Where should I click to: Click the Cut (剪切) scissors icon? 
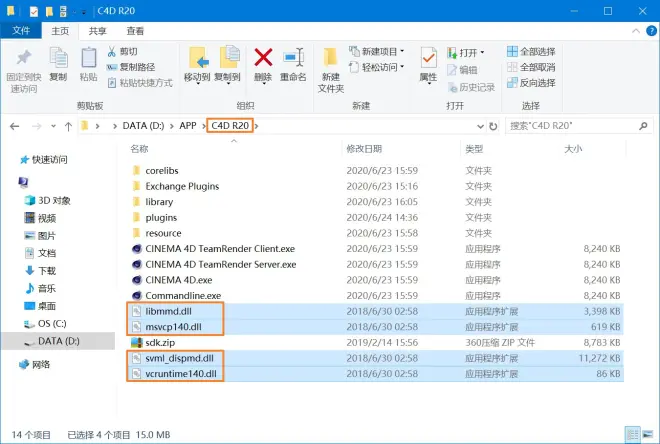[112, 51]
